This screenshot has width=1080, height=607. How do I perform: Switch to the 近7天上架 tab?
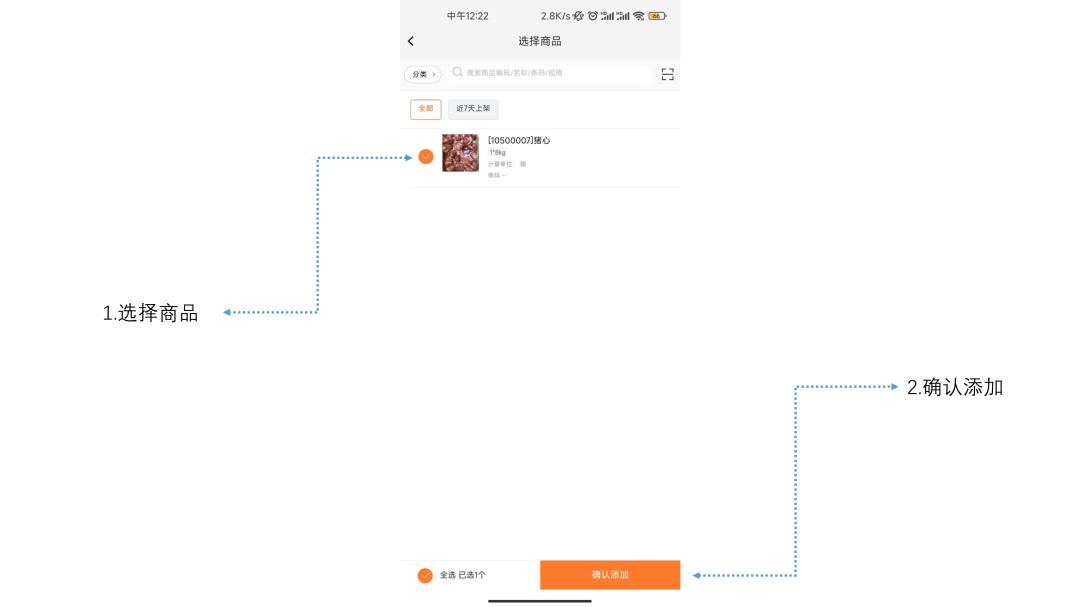click(473, 109)
